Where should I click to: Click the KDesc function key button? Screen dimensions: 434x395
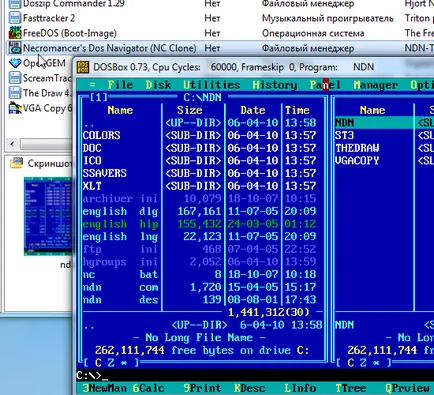[x=249, y=388]
